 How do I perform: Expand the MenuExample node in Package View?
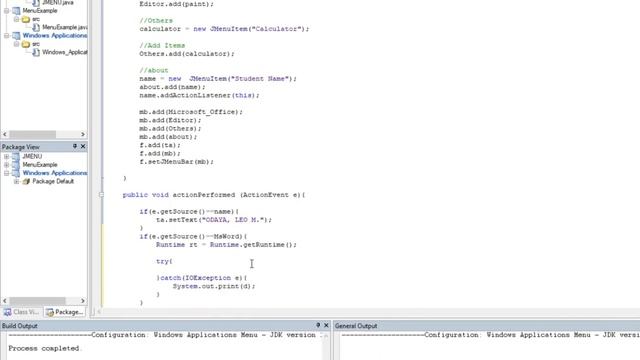point(7,164)
